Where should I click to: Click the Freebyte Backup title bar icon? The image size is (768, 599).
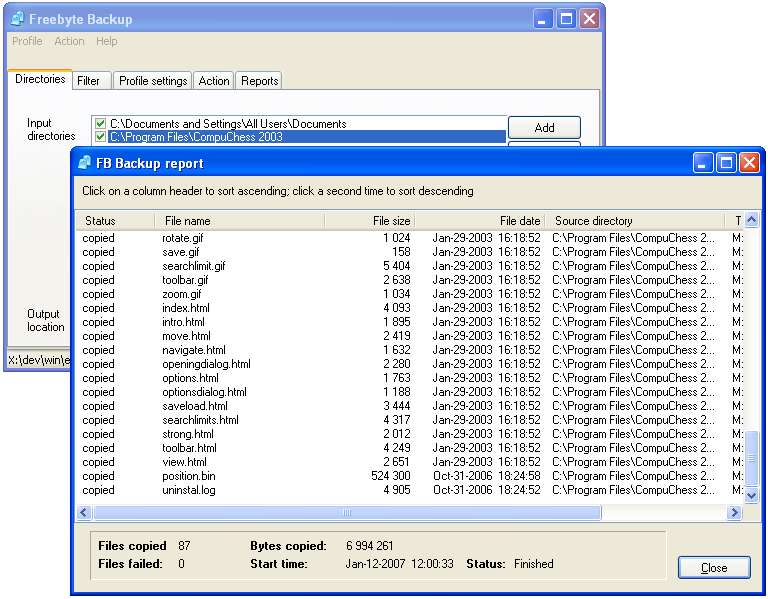coord(17,19)
